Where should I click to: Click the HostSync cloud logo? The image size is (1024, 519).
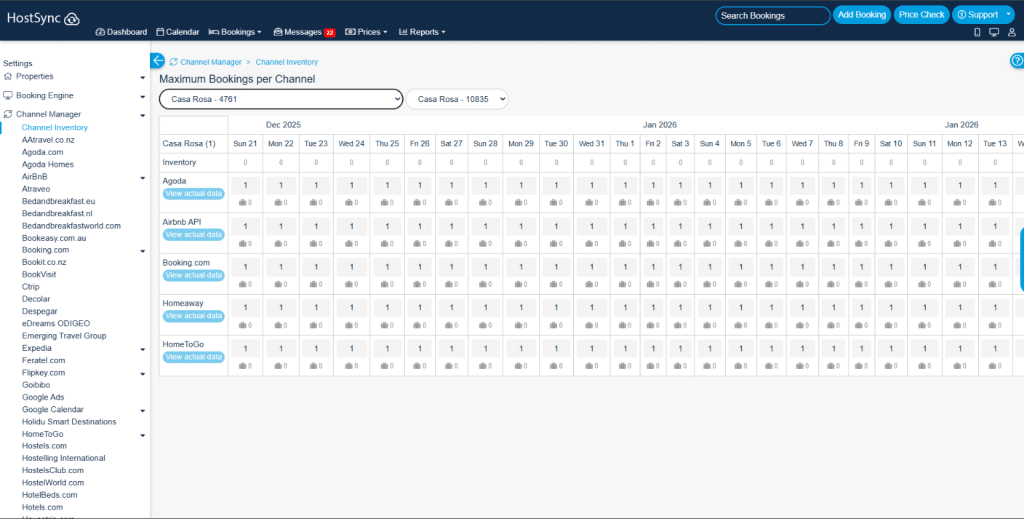click(x=72, y=18)
